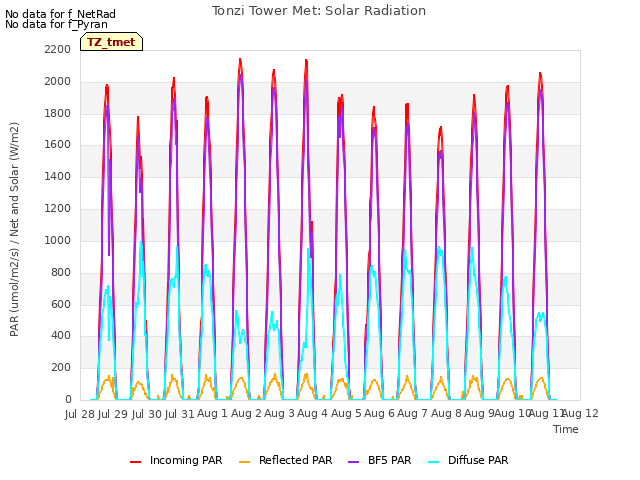
Task: Click the 1000 y-axis tick label
Action: [58, 240]
